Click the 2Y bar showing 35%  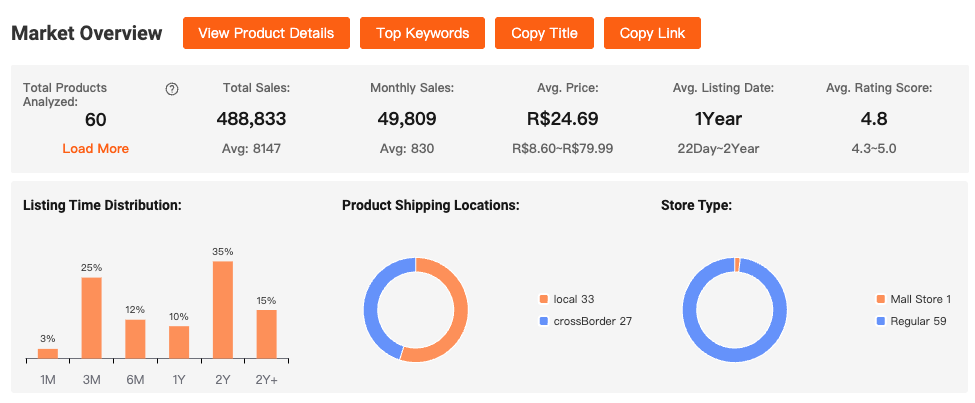223,310
